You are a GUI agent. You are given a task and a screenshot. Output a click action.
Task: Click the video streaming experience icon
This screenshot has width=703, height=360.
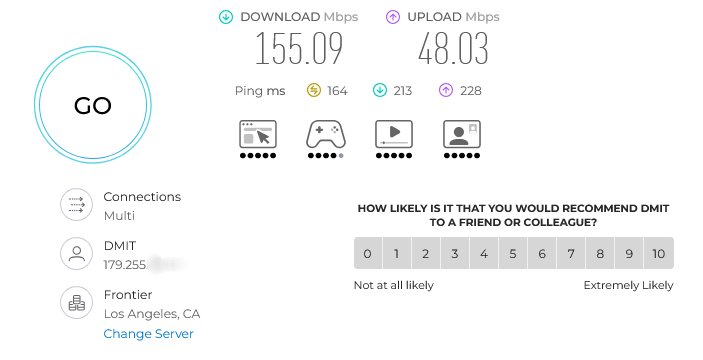(394, 134)
